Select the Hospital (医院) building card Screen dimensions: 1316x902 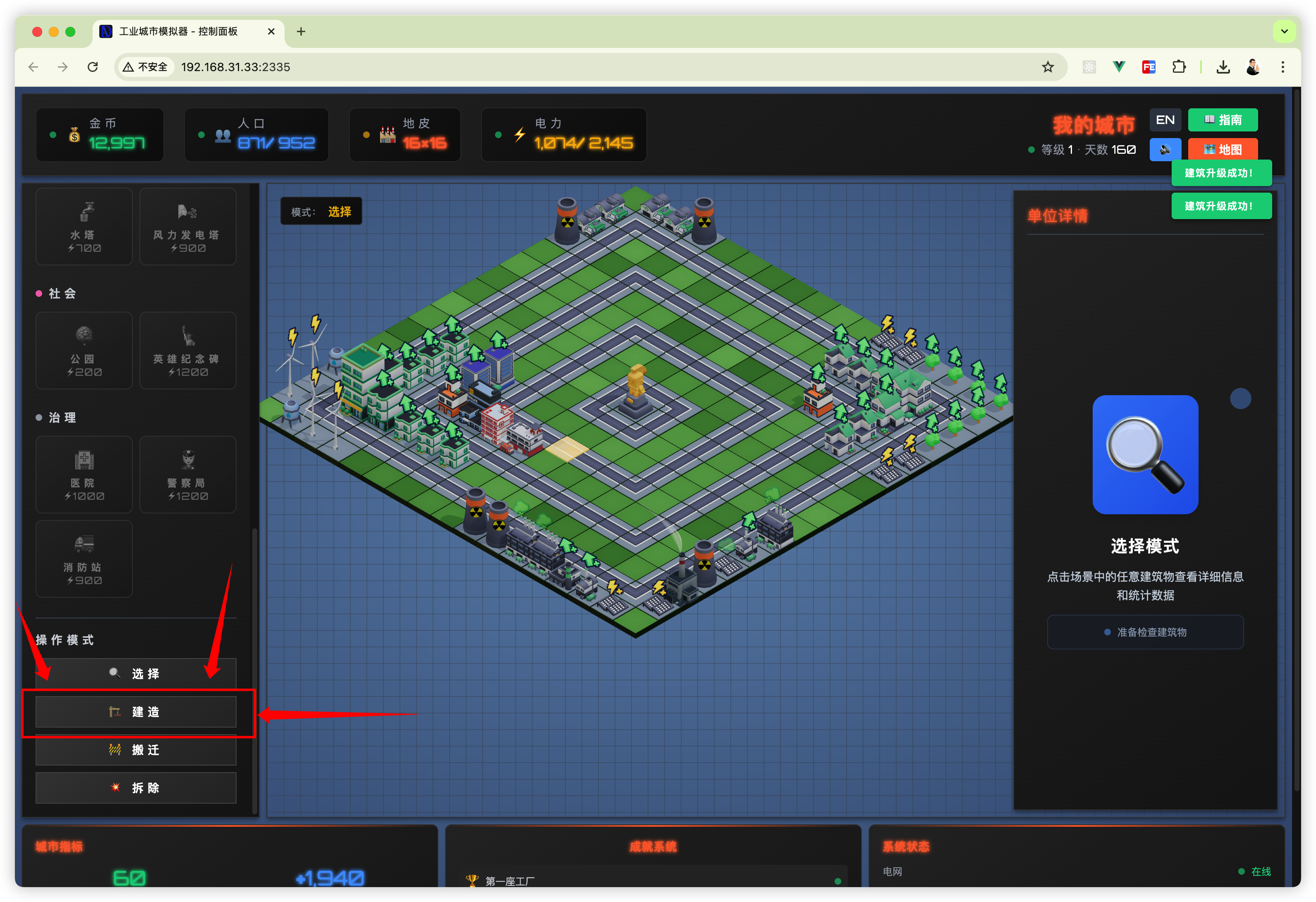click(84, 474)
